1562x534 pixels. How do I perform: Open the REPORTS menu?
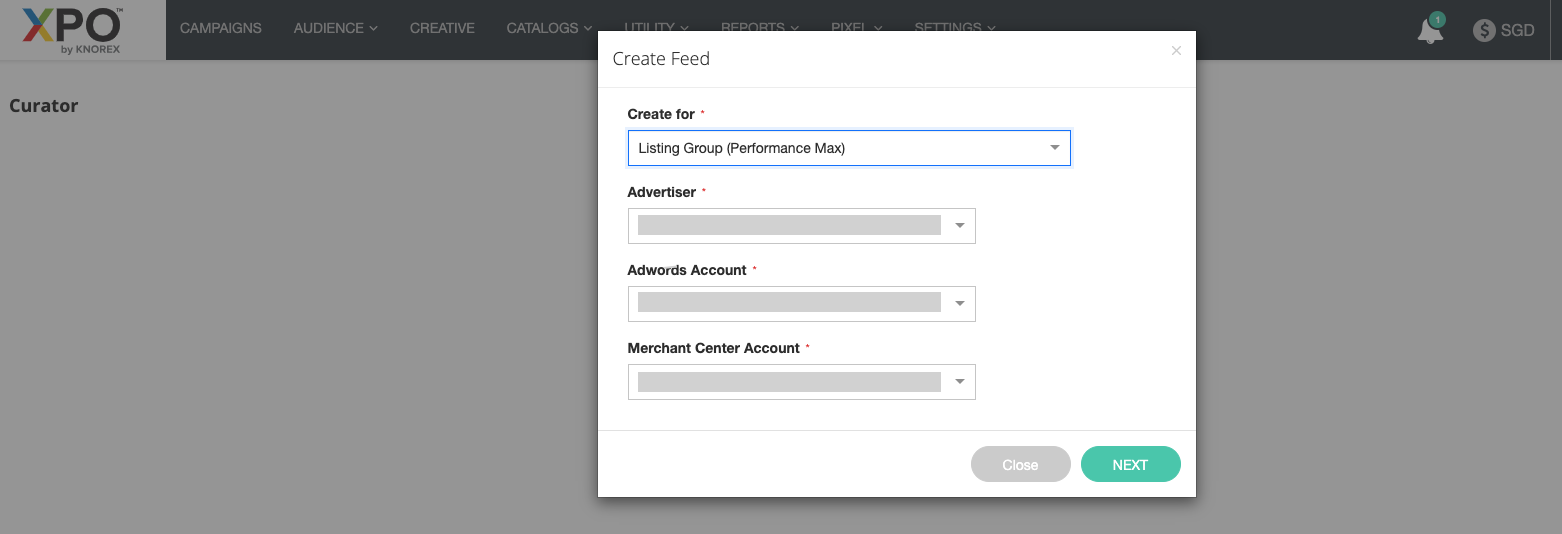tap(759, 26)
